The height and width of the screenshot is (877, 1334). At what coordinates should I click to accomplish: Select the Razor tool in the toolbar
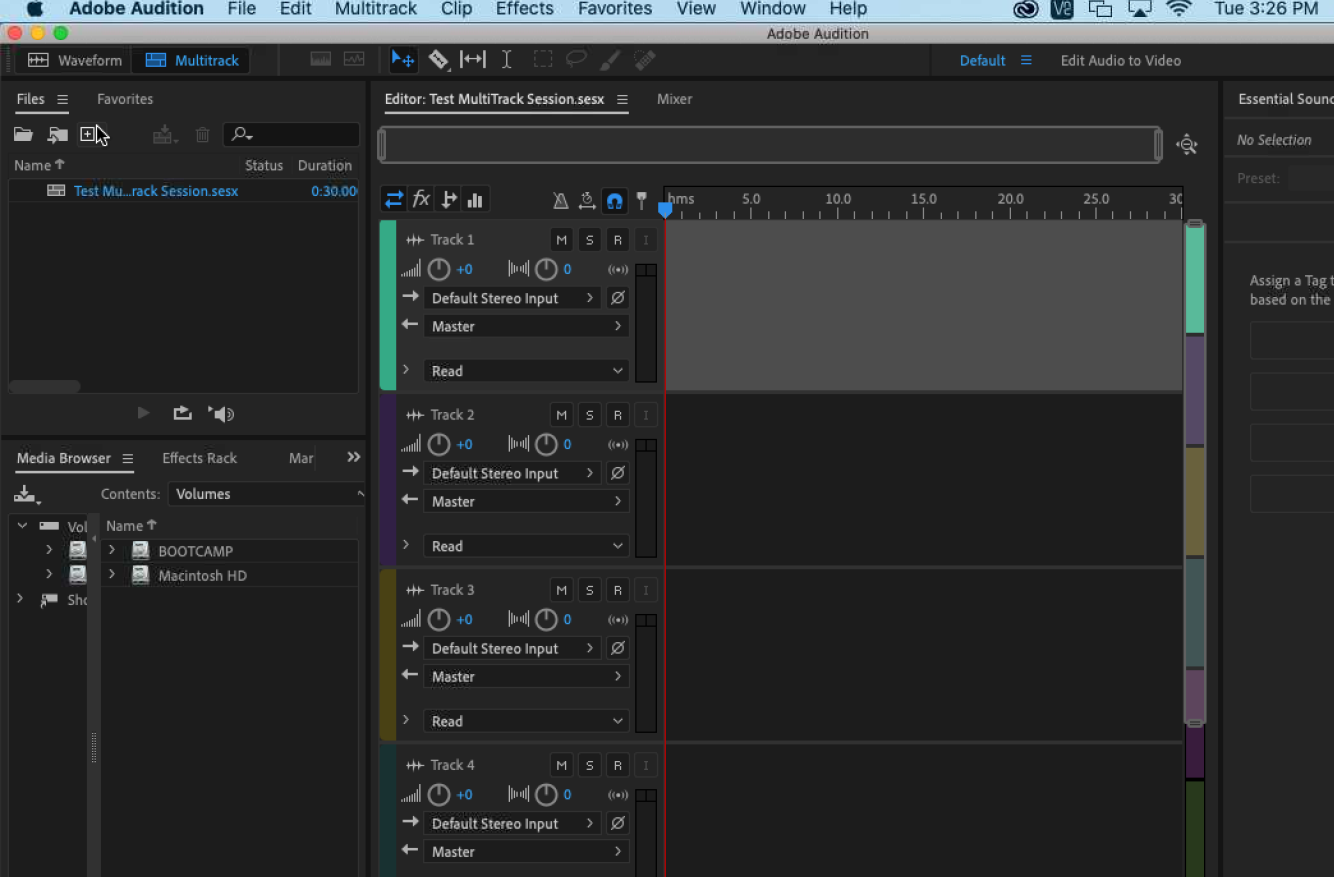(438, 60)
